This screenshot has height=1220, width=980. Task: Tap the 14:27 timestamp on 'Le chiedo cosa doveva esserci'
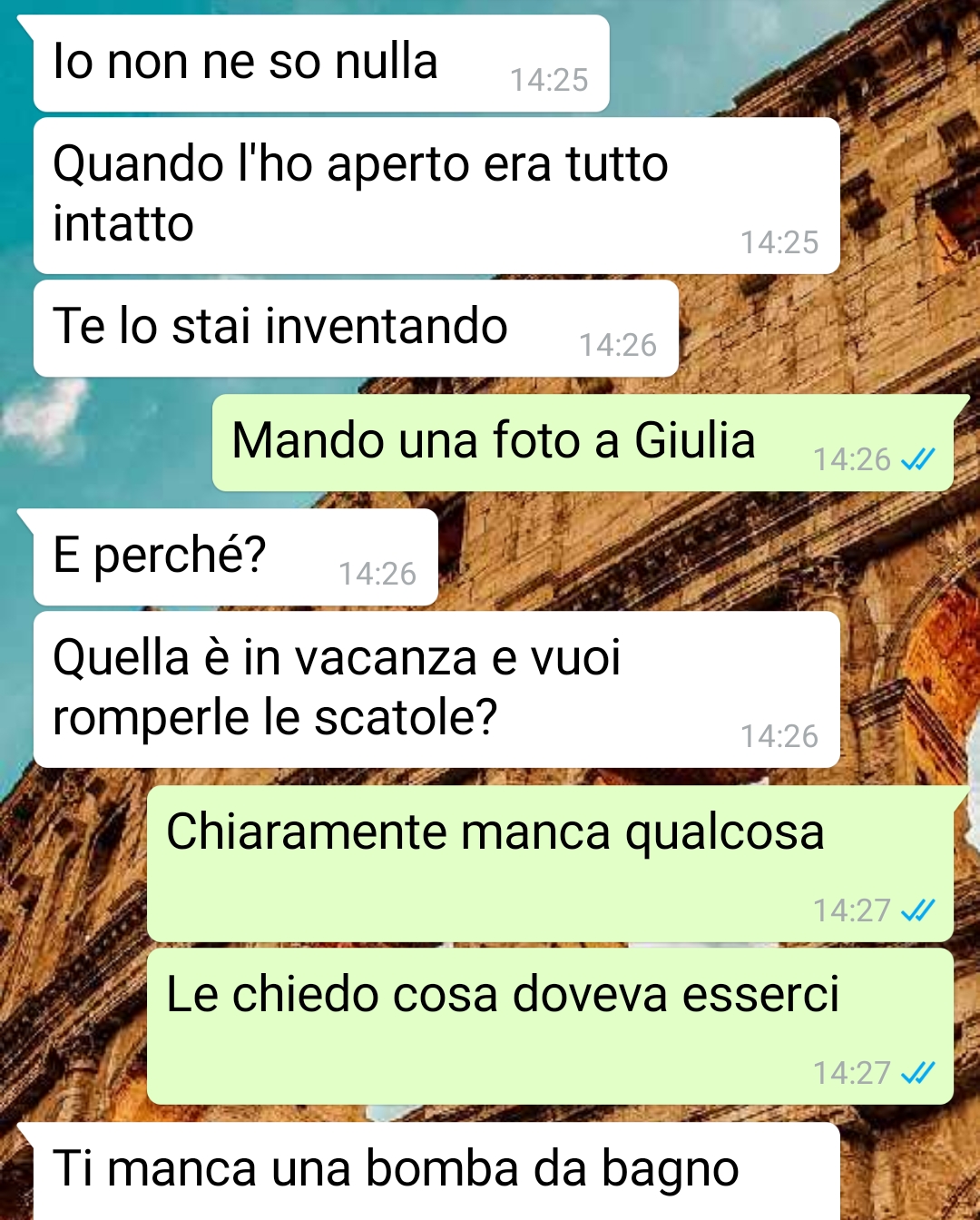click(852, 1073)
